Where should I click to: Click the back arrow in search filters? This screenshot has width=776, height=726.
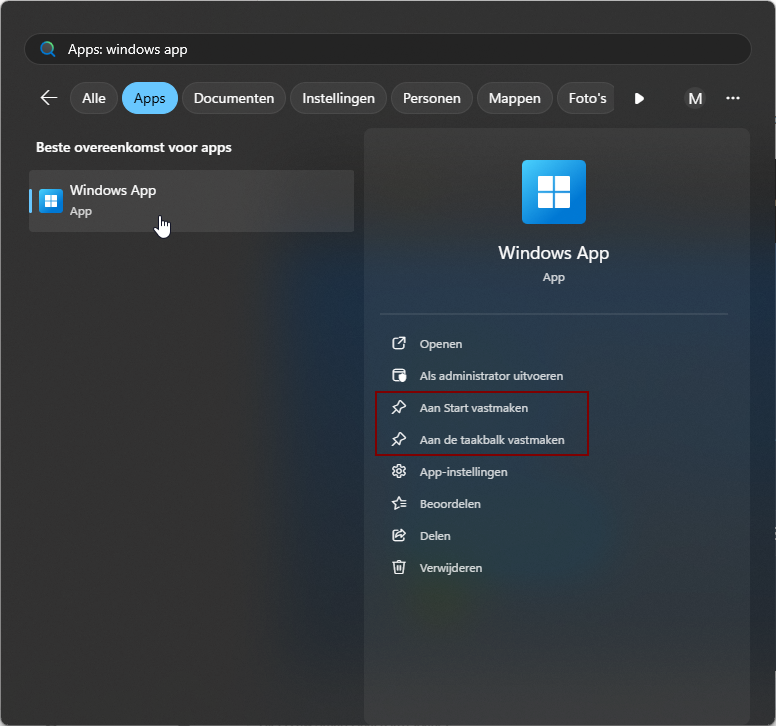click(48, 98)
